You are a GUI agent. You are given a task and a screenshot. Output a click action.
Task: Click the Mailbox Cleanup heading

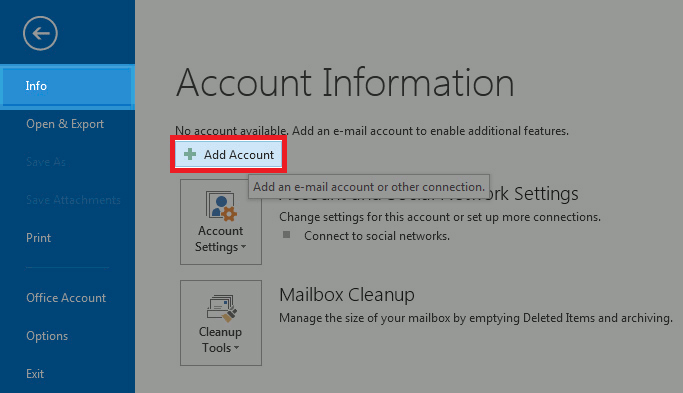click(x=347, y=295)
